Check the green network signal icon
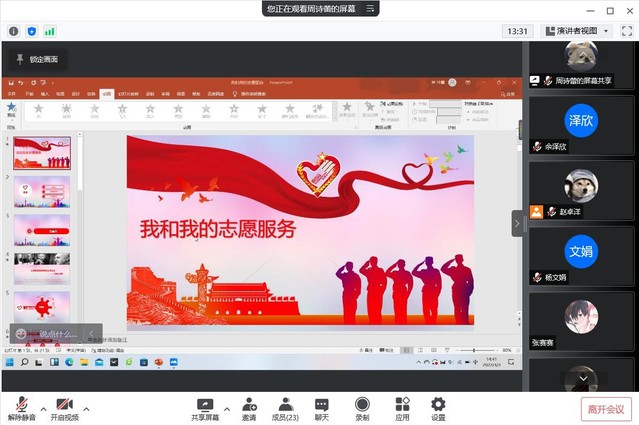639x425 pixels. pos(50,31)
